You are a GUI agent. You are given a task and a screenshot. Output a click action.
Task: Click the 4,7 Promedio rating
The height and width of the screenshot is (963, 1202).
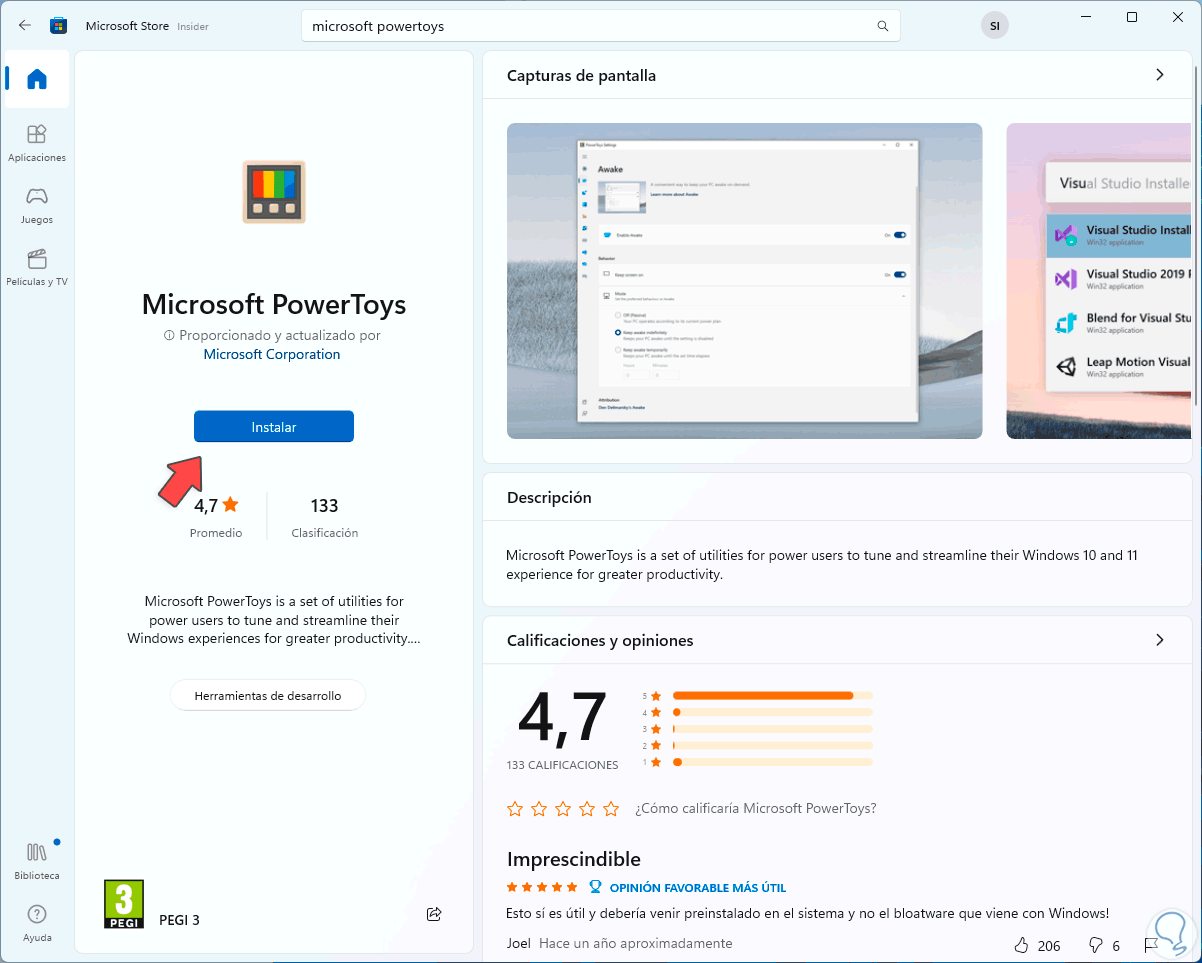[216, 516]
